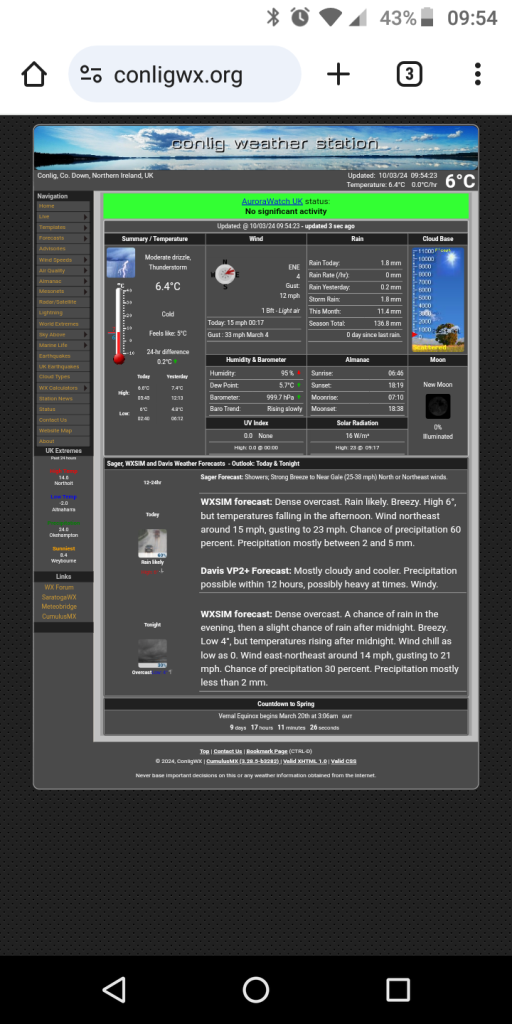Open the browser three-dot menu
This screenshot has width=512, height=1024.
tap(478, 74)
